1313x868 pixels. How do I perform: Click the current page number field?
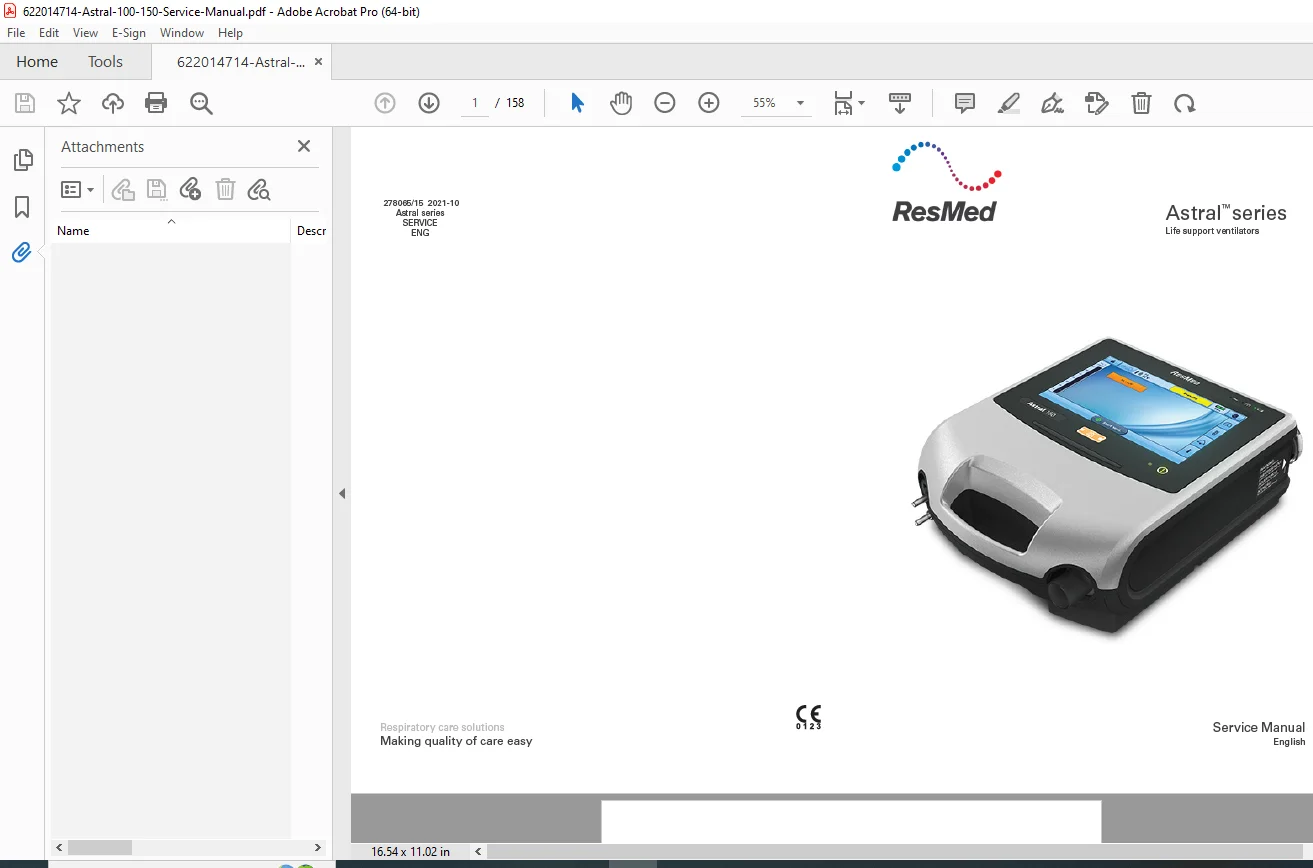(x=475, y=103)
